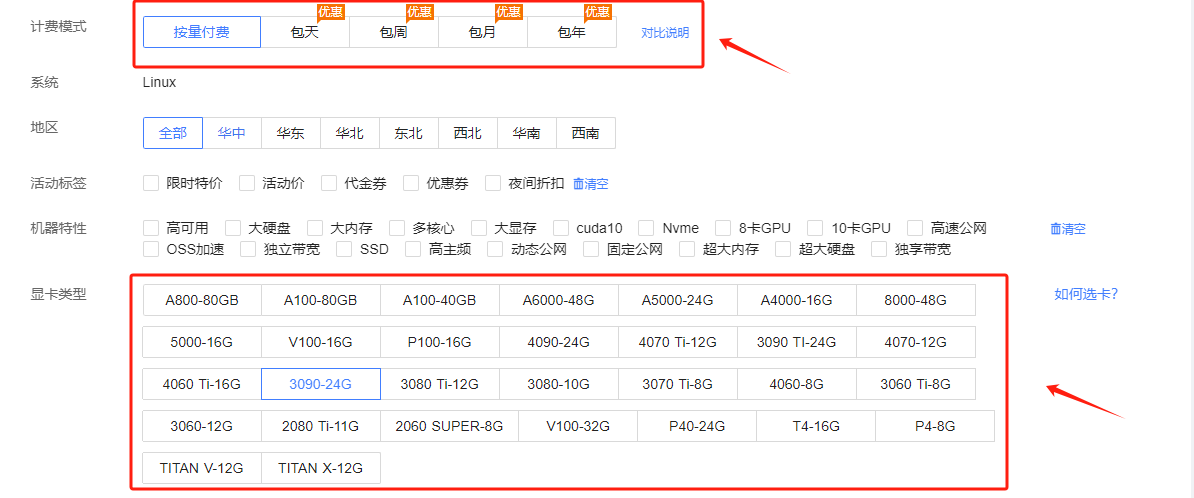Choose A800-80GB GPU type
1194x498 pixels.
(202, 300)
